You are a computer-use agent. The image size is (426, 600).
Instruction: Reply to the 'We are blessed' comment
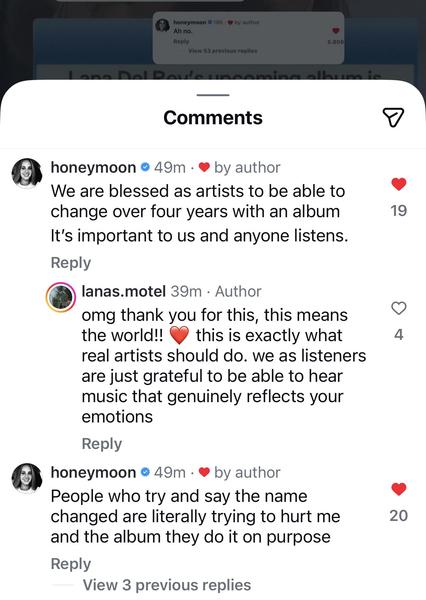click(x=71, y=263)
